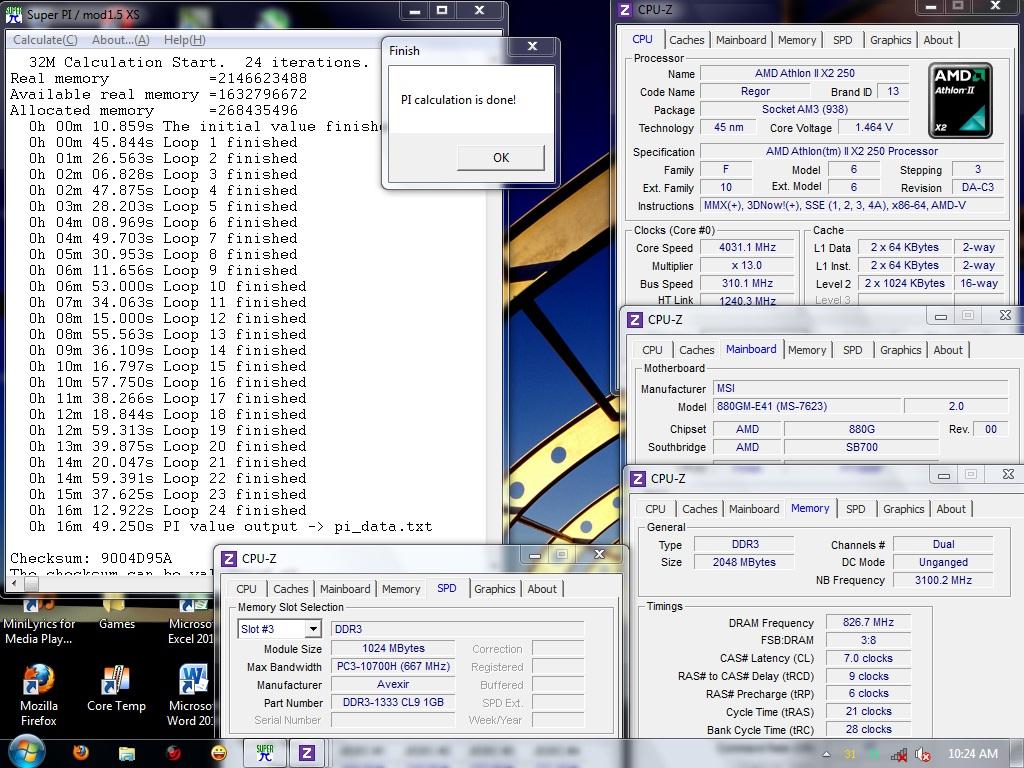Click CAS# Latency value 7.0 clocks
Screen dimensions: 1024x768
868,658
